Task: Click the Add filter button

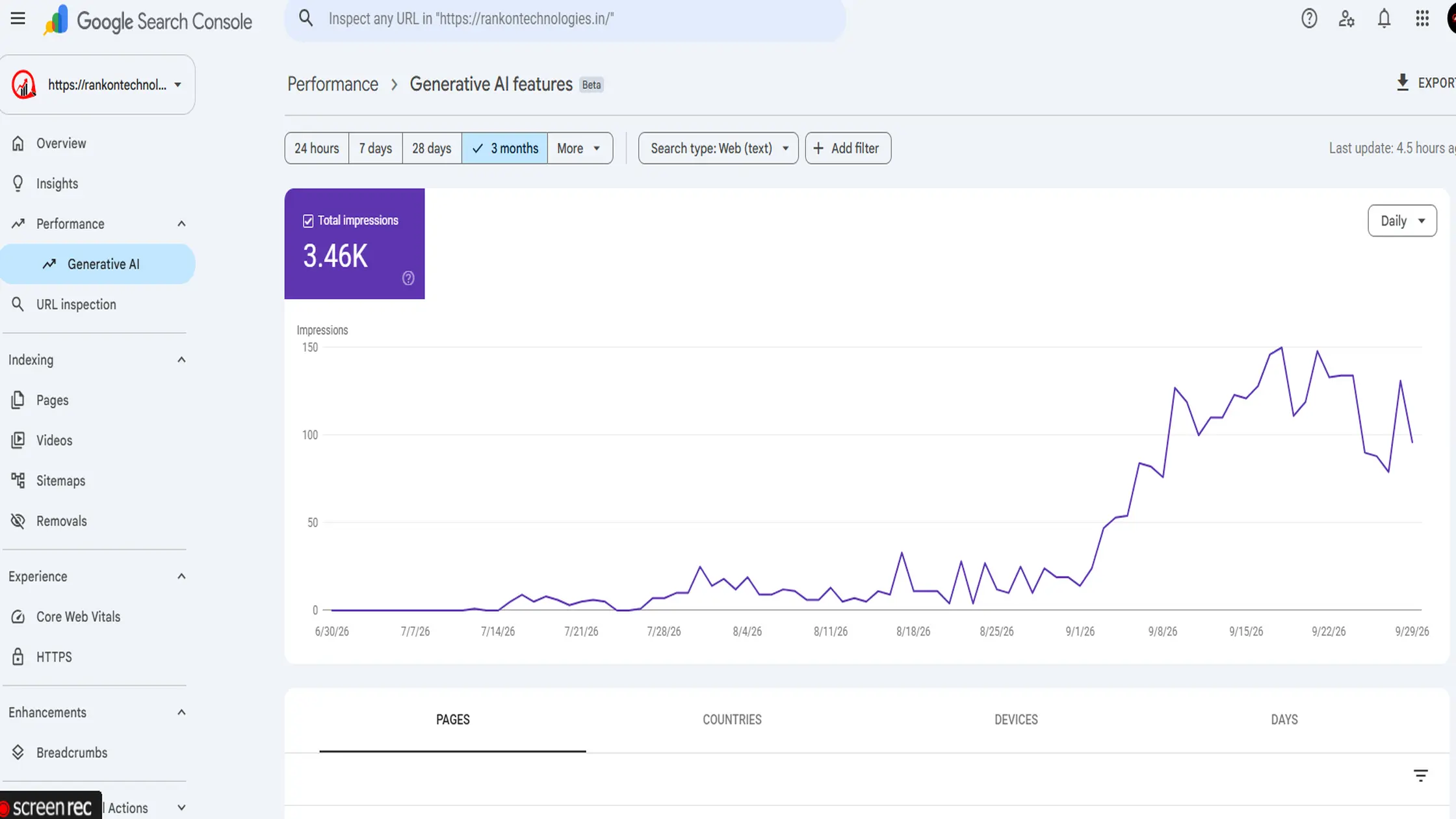Action: [x=848, y=148]
